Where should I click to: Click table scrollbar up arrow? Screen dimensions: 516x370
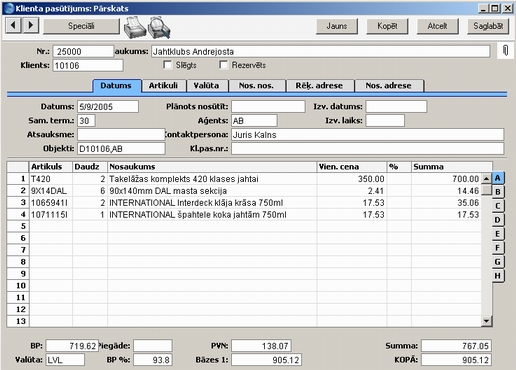[x=487, y=179]
